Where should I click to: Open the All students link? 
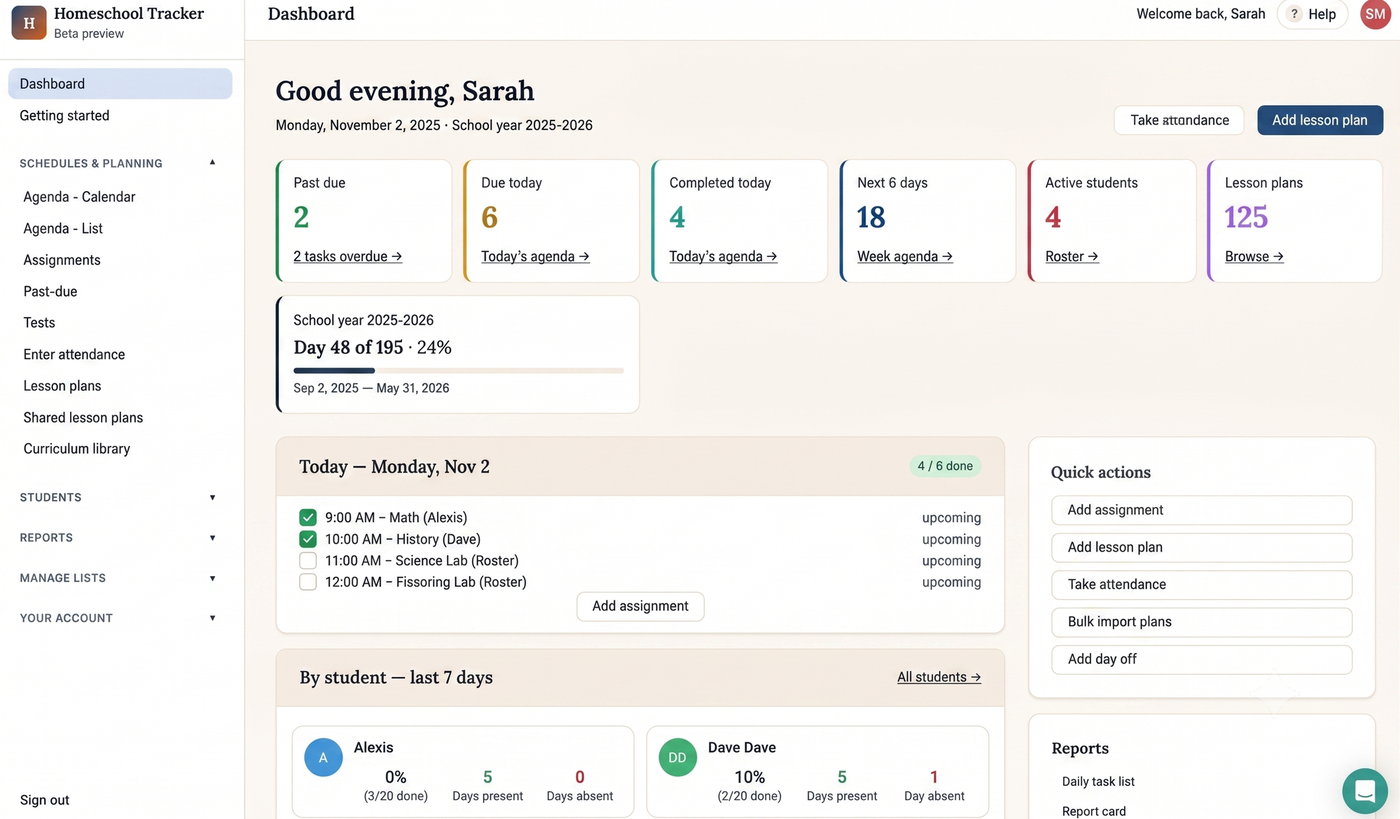coord(939,677)
